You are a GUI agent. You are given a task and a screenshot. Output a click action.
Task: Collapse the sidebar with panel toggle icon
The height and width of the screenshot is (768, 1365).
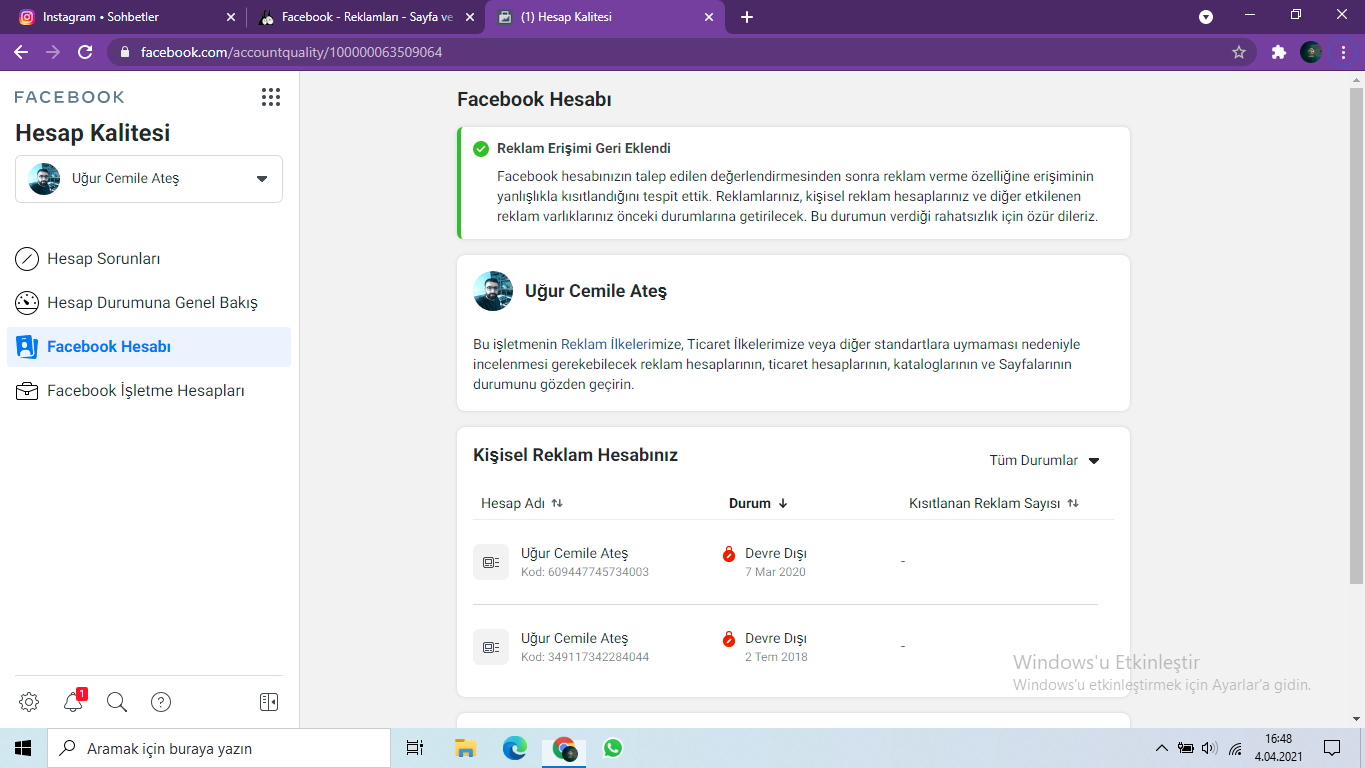click(x=269, y=702)
